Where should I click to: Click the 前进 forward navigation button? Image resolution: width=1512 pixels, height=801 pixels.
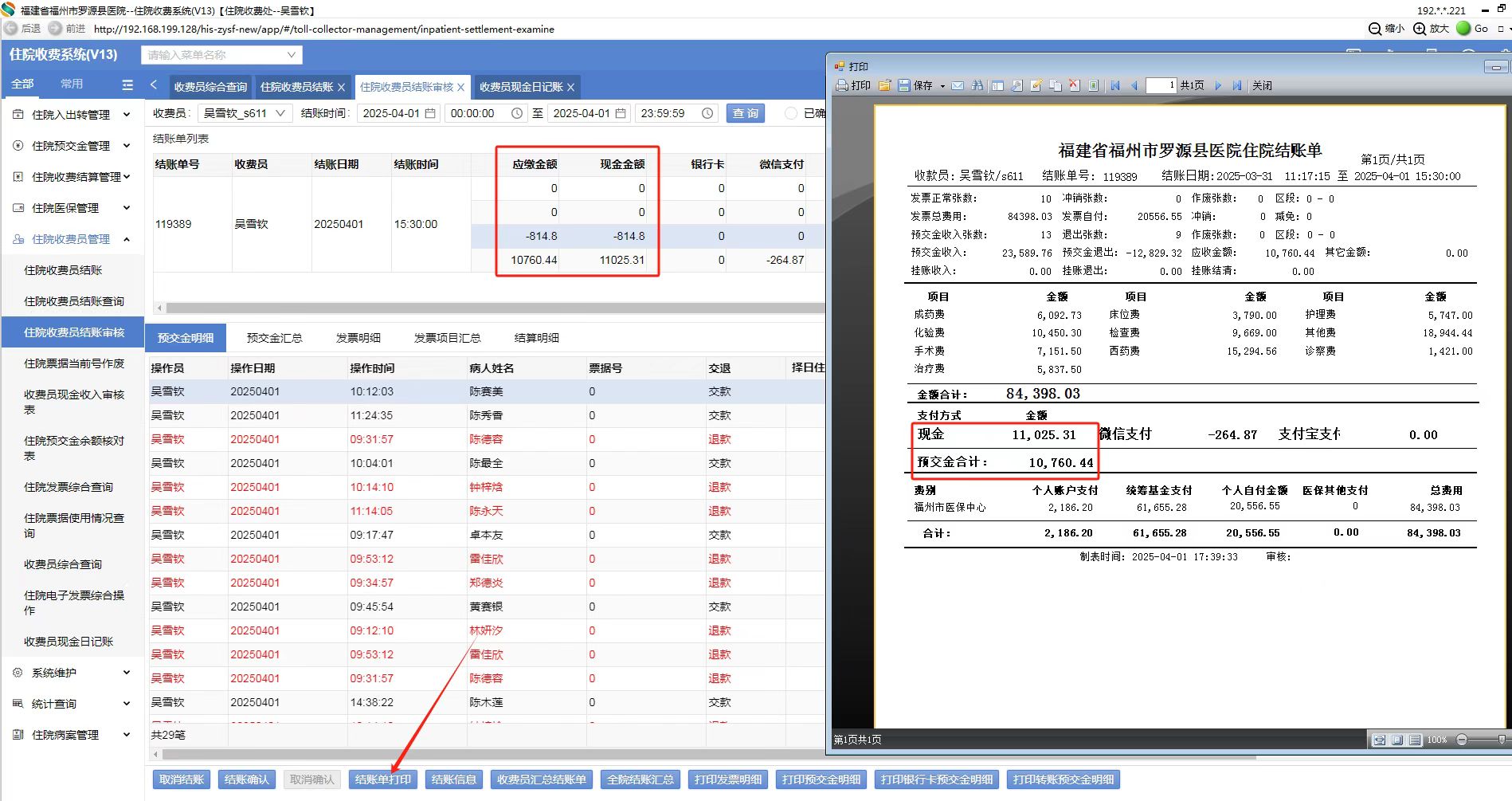(67, 28)
